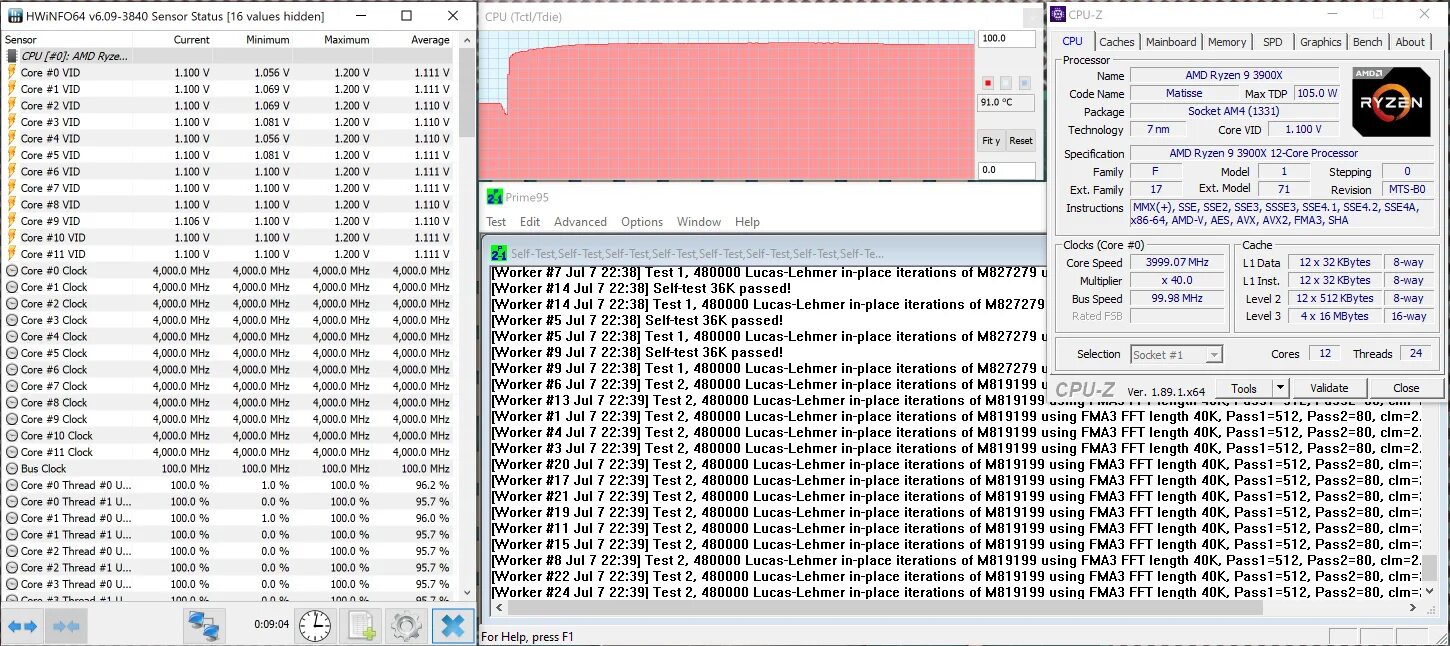Image resolution: width=1450 pixels, height=646 pixels.
Task: Click the Fit y button in CPU graph
Action: [991, 141]
